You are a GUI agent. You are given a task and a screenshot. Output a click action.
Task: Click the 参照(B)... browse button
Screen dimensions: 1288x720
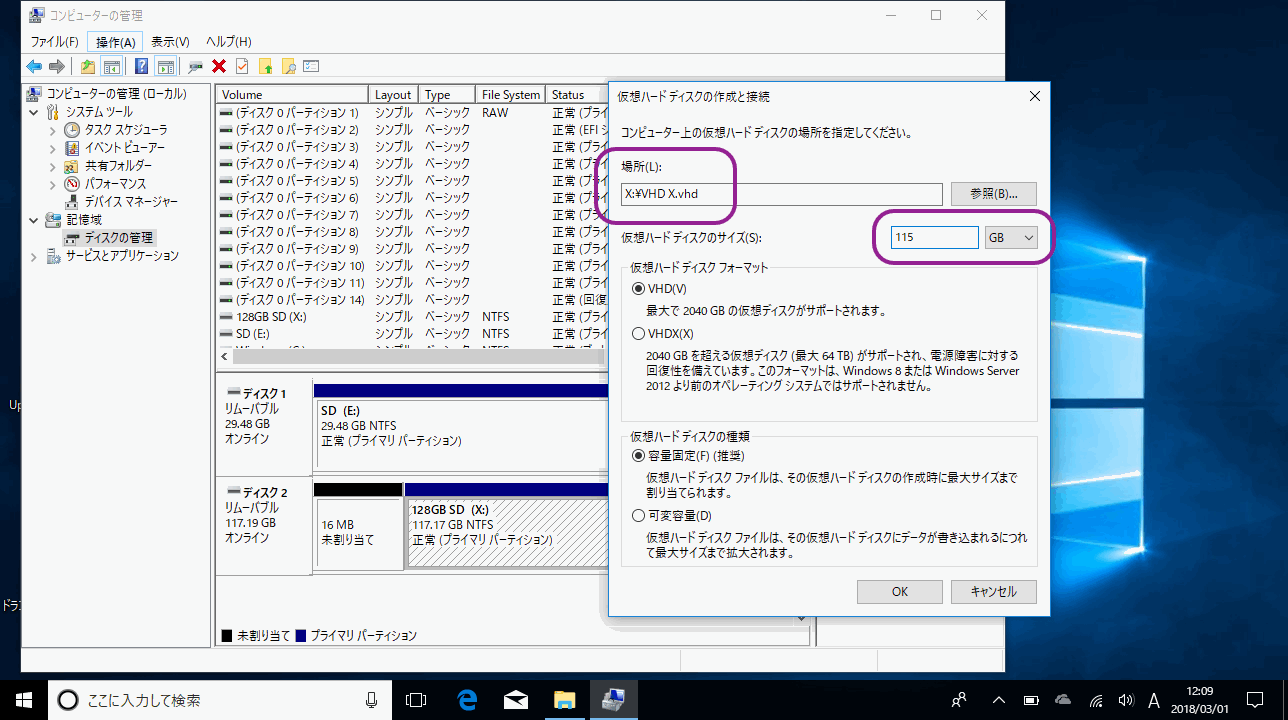tap(993, 194)
